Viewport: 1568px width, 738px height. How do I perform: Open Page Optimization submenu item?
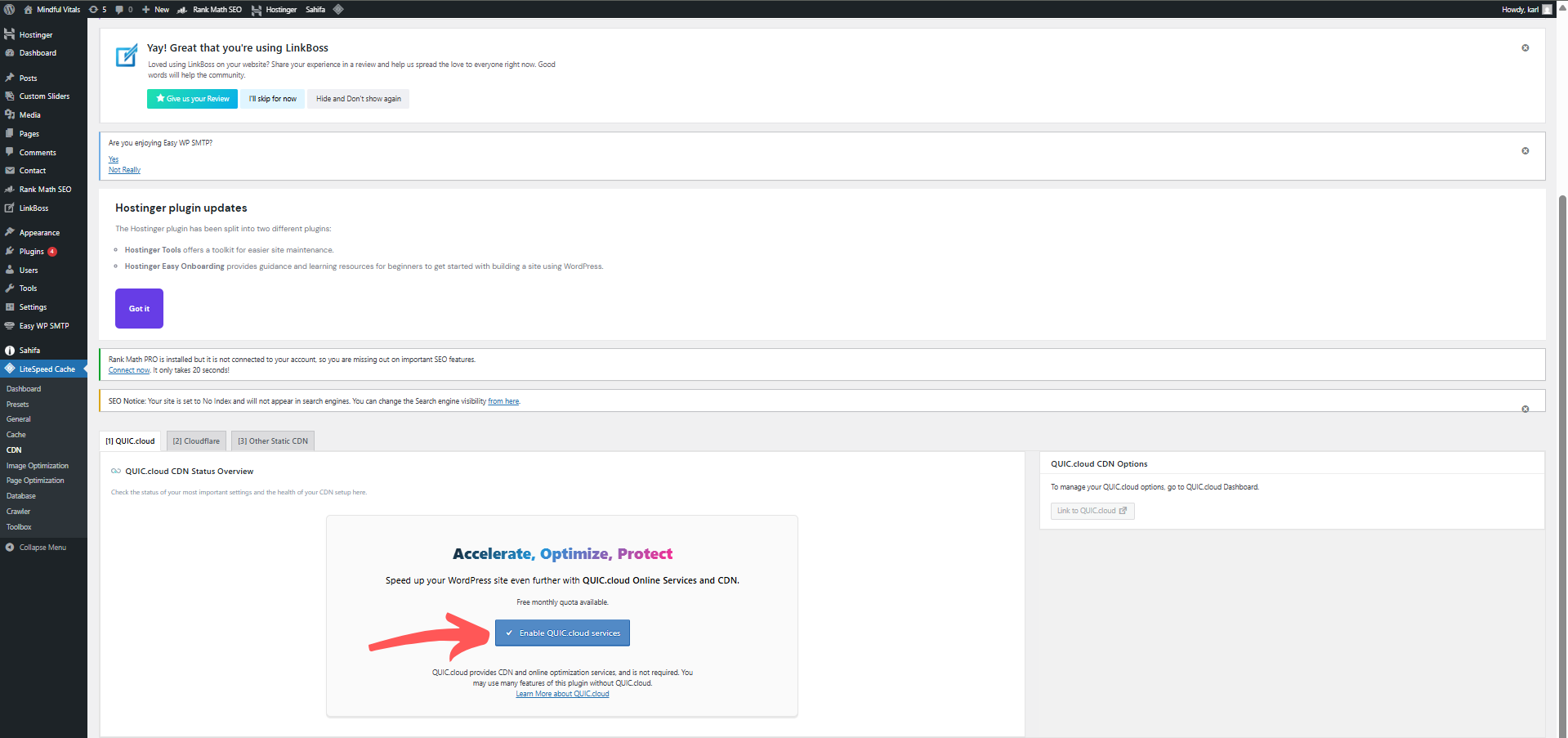tap(35, 481)
